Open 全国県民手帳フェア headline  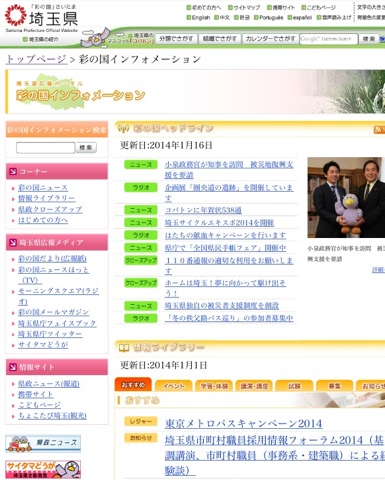click(225, 248)
